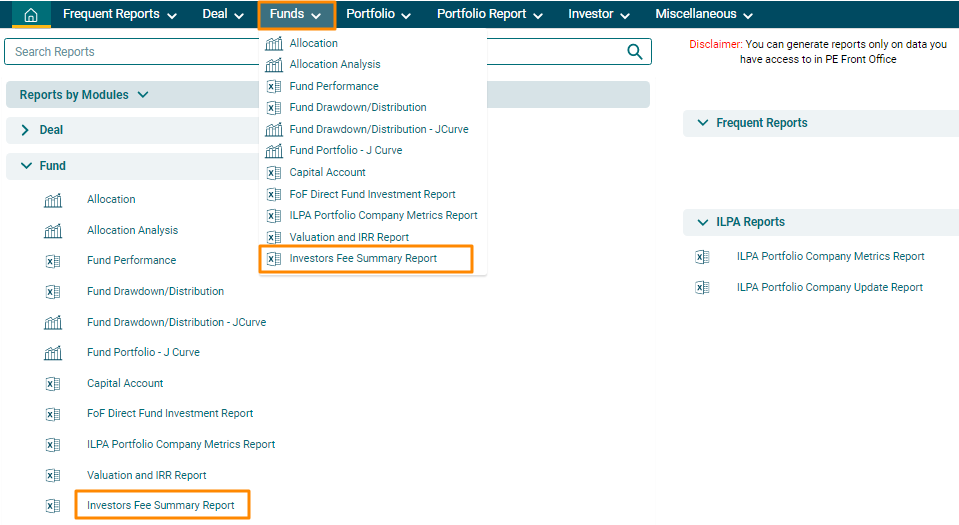Click the Search Reports input field
The height and width of the screenshot is (525, 959).
click(310, 52)
